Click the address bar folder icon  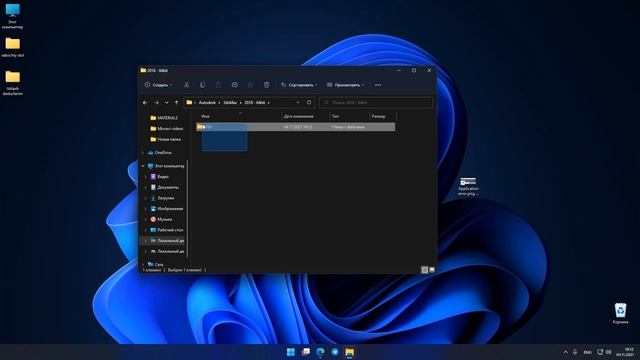point(189,102)
